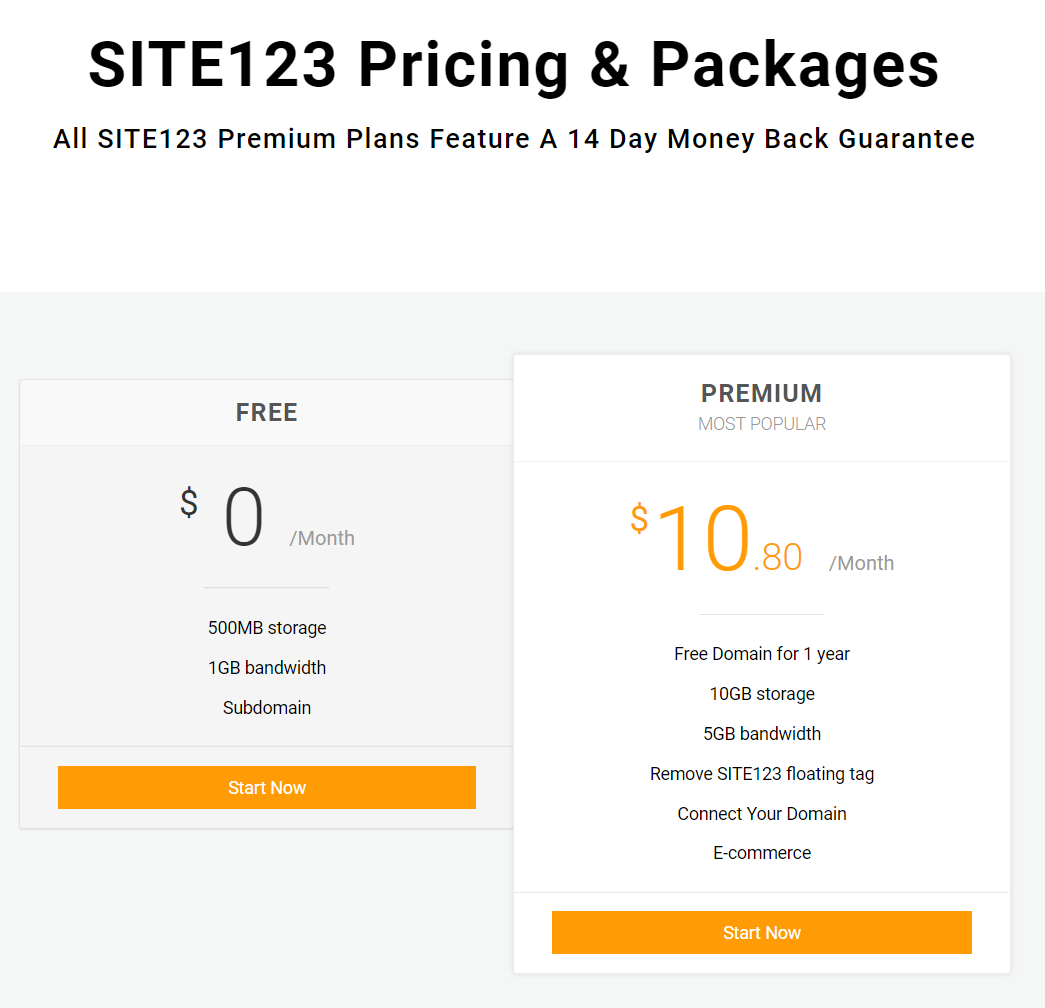The image size is (1045, 1008).
Task: Click the MOST POPULAR label
Action: tap(761, 423)
